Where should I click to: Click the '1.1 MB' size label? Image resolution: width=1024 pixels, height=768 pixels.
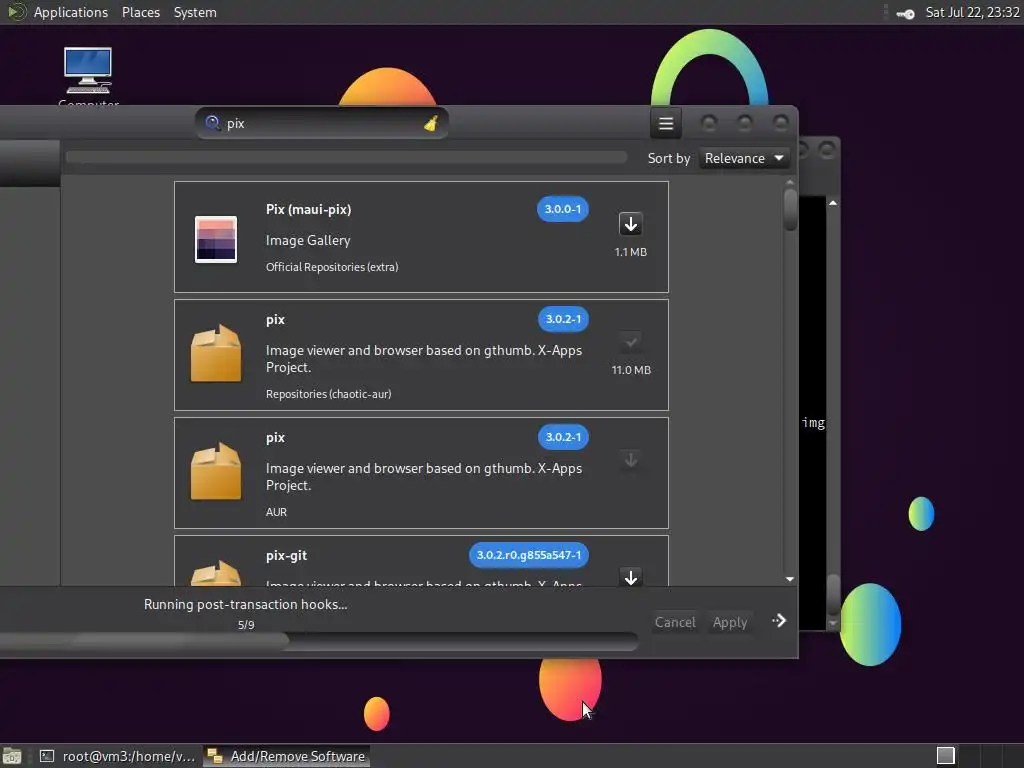tap(630, 252)
